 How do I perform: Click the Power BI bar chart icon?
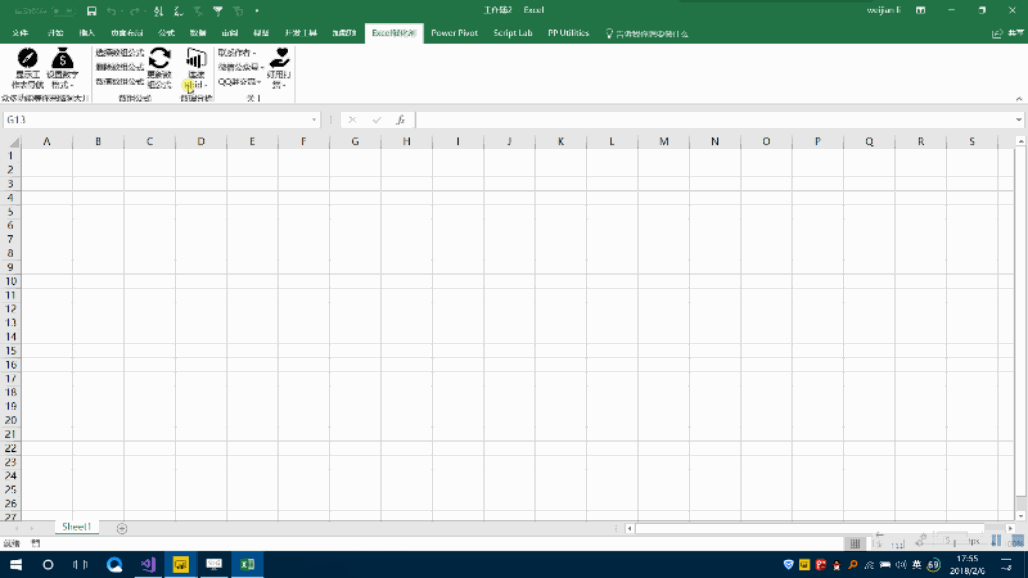[x=196, y=58]
